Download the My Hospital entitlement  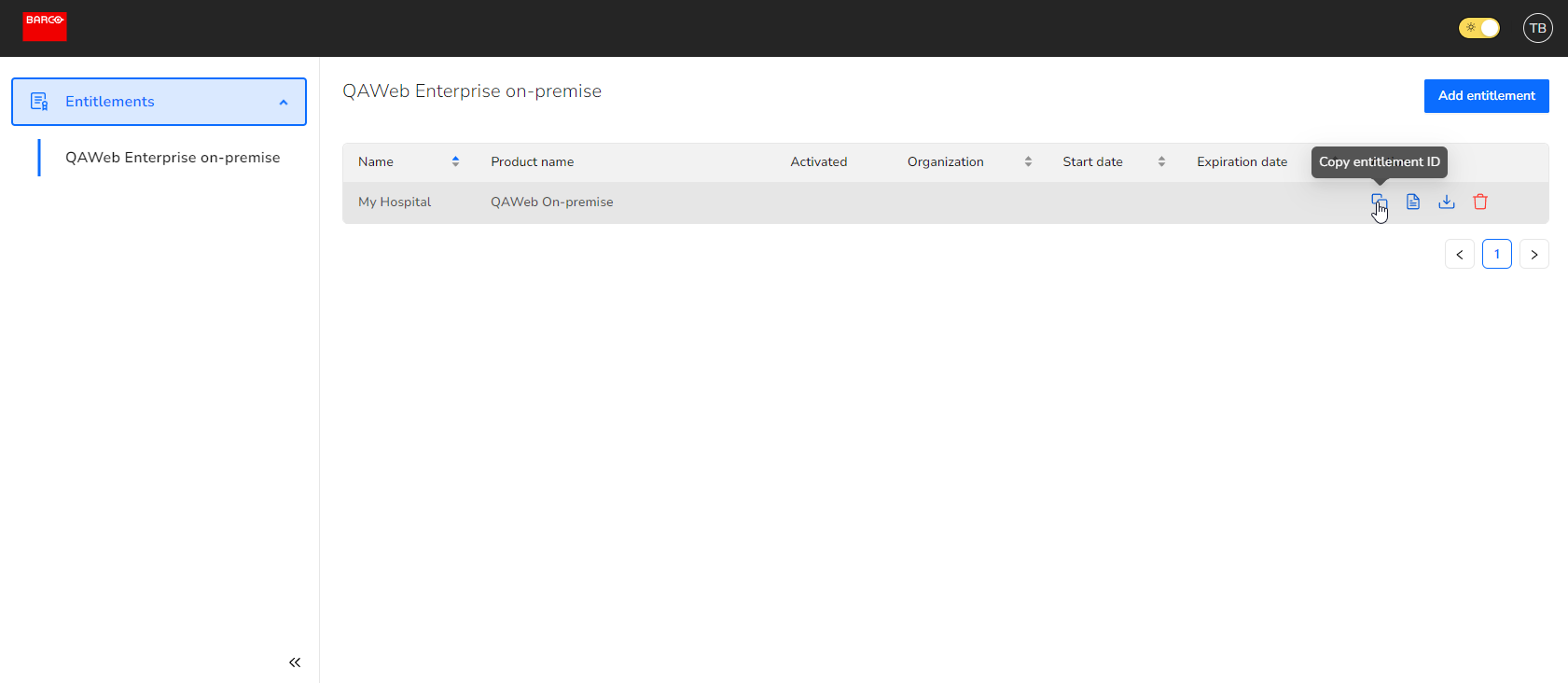click(1447, 202)
